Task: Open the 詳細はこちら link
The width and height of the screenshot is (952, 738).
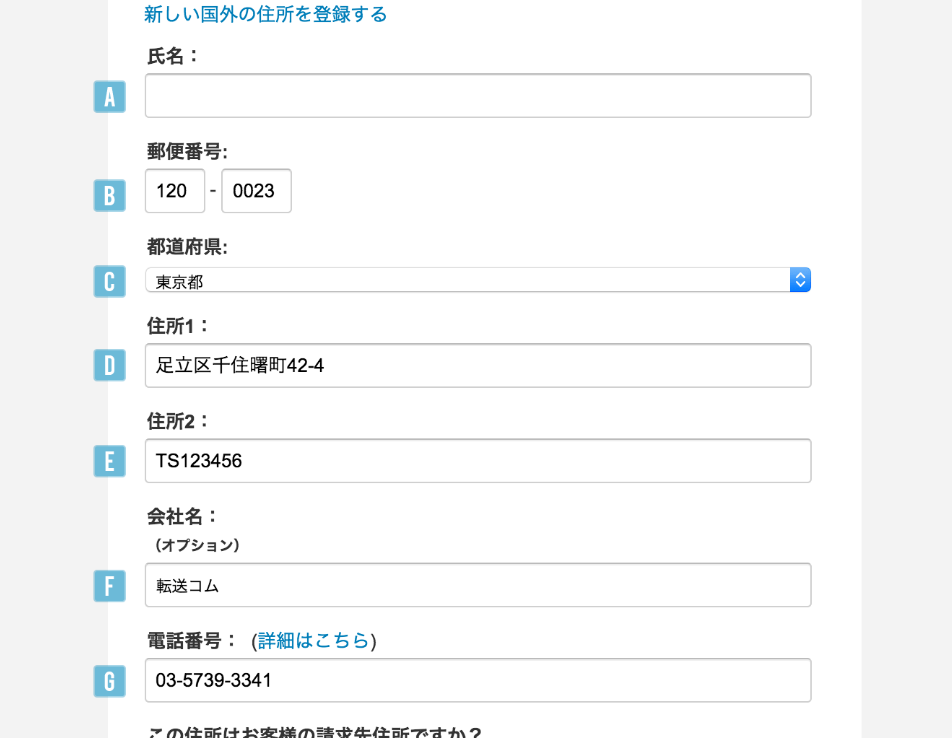Action: [313, 640]
